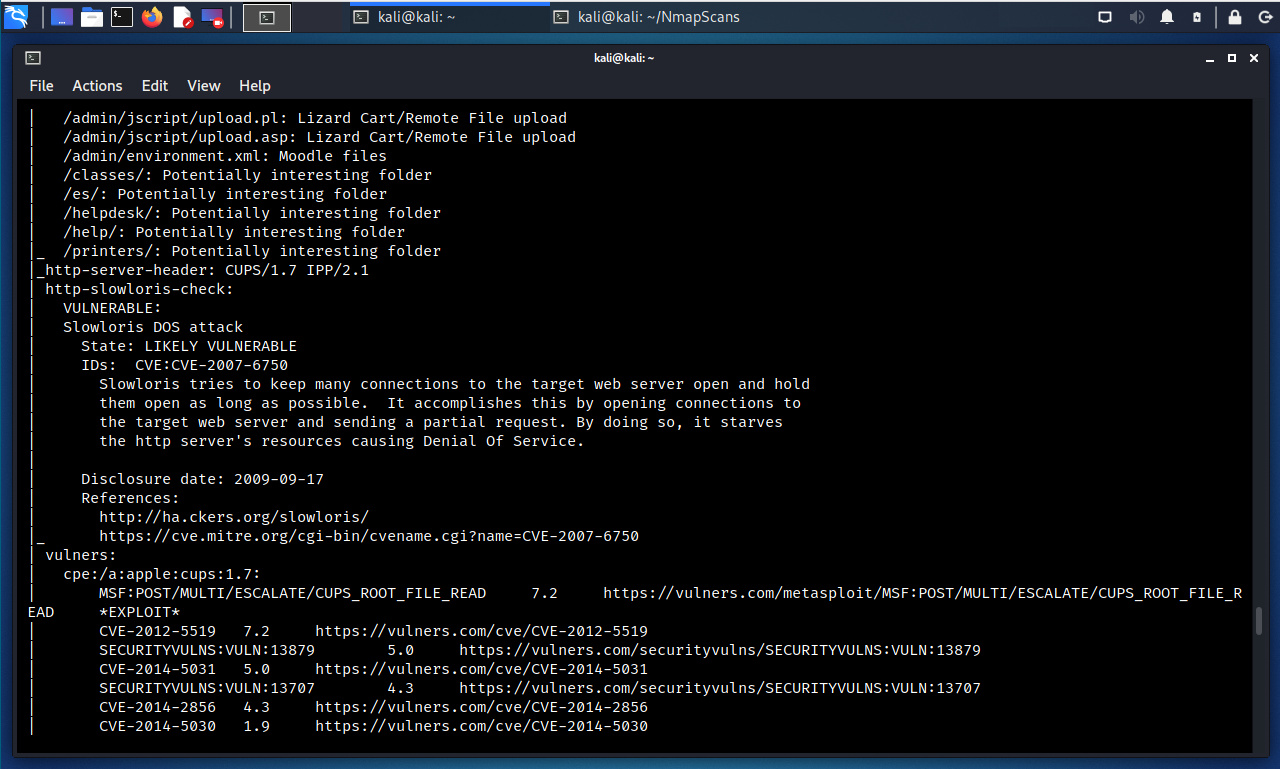Image resolution: width=1280 pixels, height=769 pixels.
Task: Click the log out icon
Action: point(1263,17)
